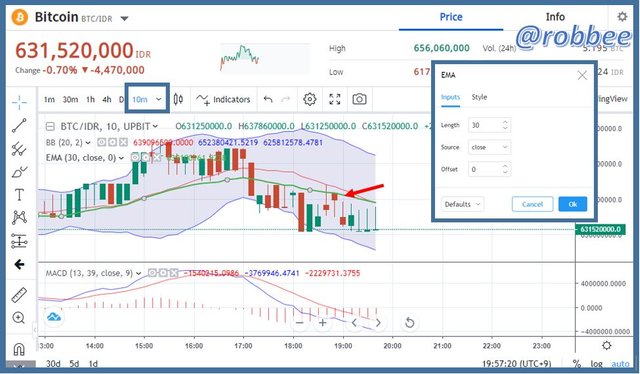Select the 1h interval
Viewport: 640px width, 374px height.
[90, 99]
